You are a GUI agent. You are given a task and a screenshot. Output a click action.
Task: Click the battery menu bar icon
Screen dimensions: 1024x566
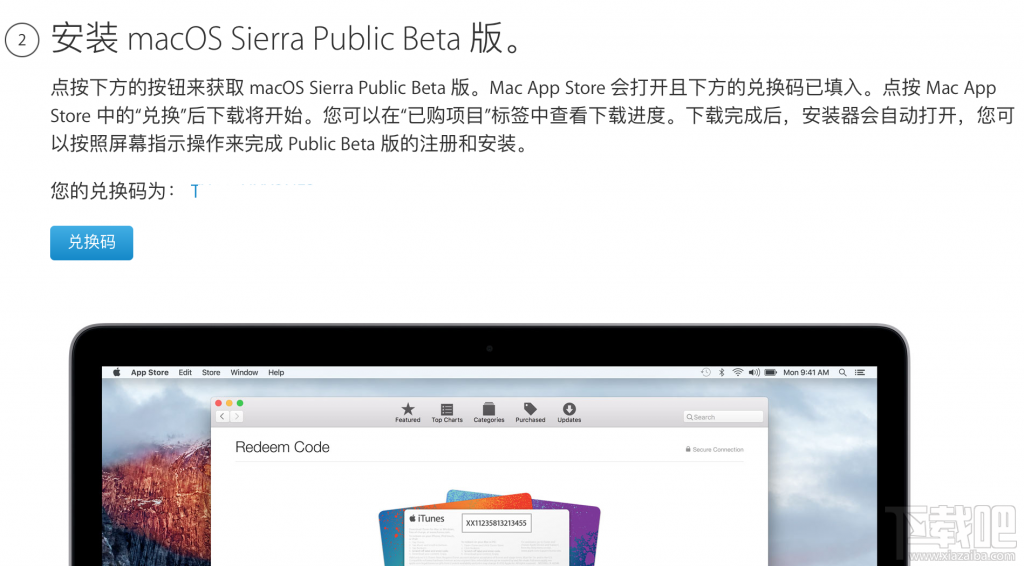pyautogui.click(x=771, y=372)
